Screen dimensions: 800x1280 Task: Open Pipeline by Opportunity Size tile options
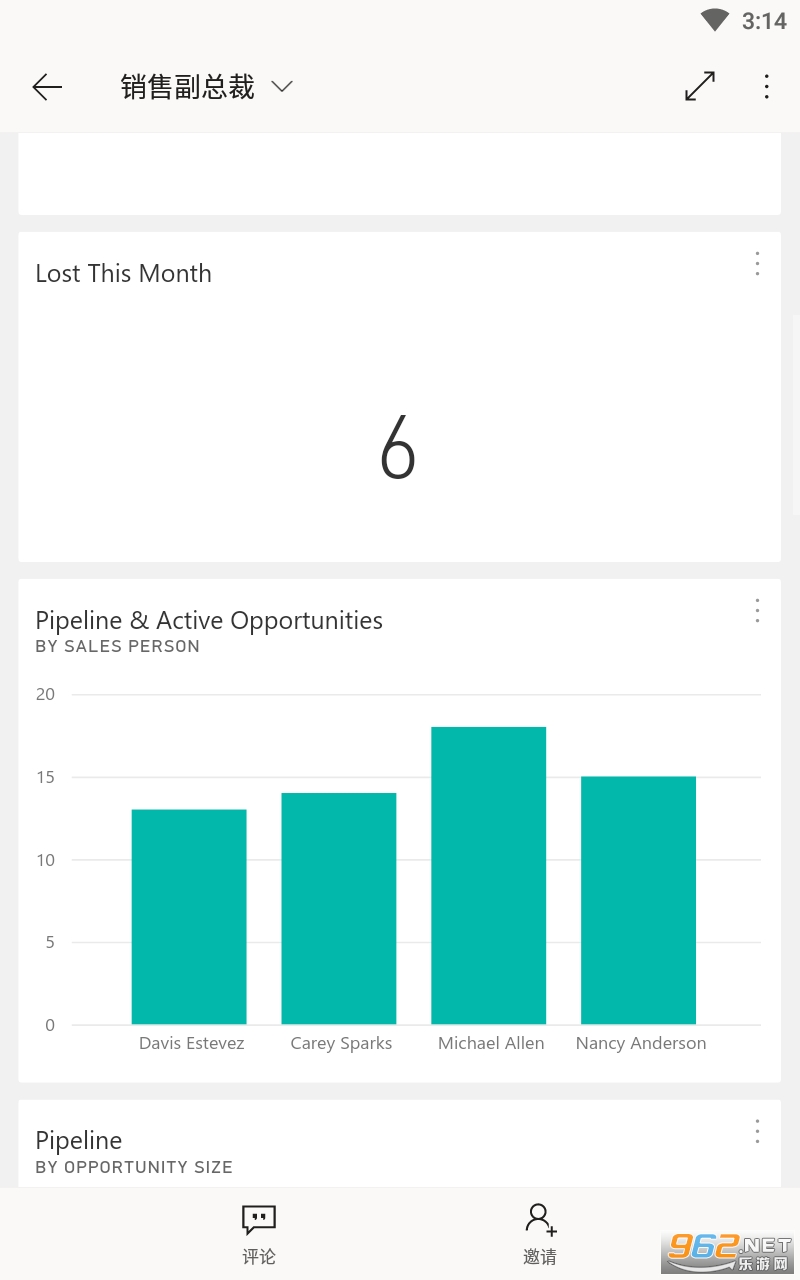click(757, 1131)
